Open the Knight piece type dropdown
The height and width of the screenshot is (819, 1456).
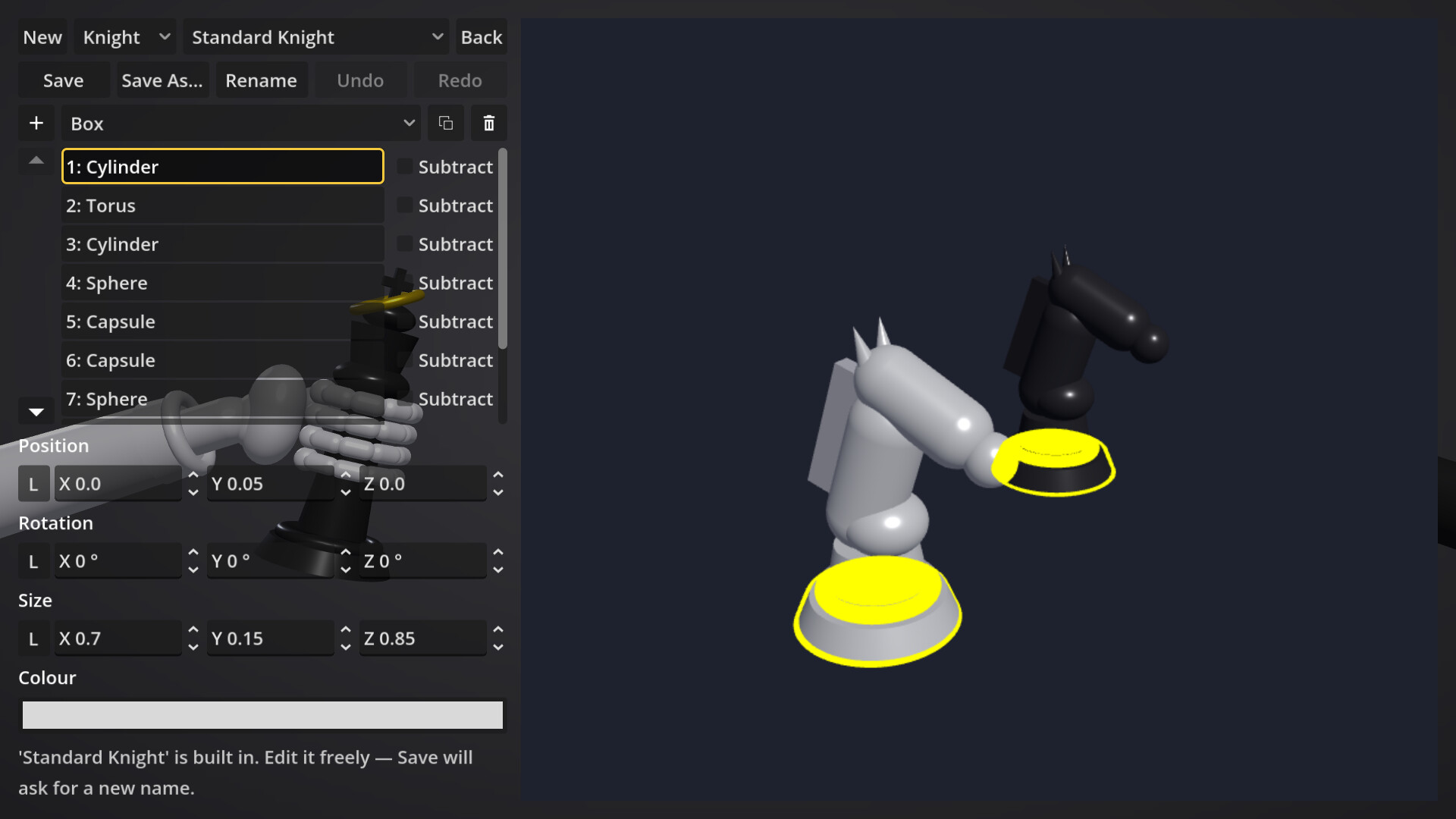pos(125,37)
